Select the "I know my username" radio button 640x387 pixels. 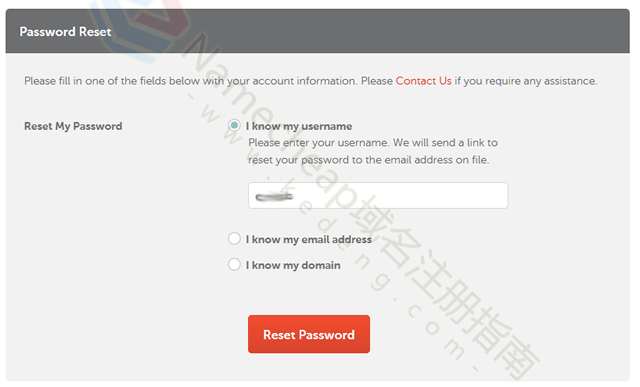point(234,125)
